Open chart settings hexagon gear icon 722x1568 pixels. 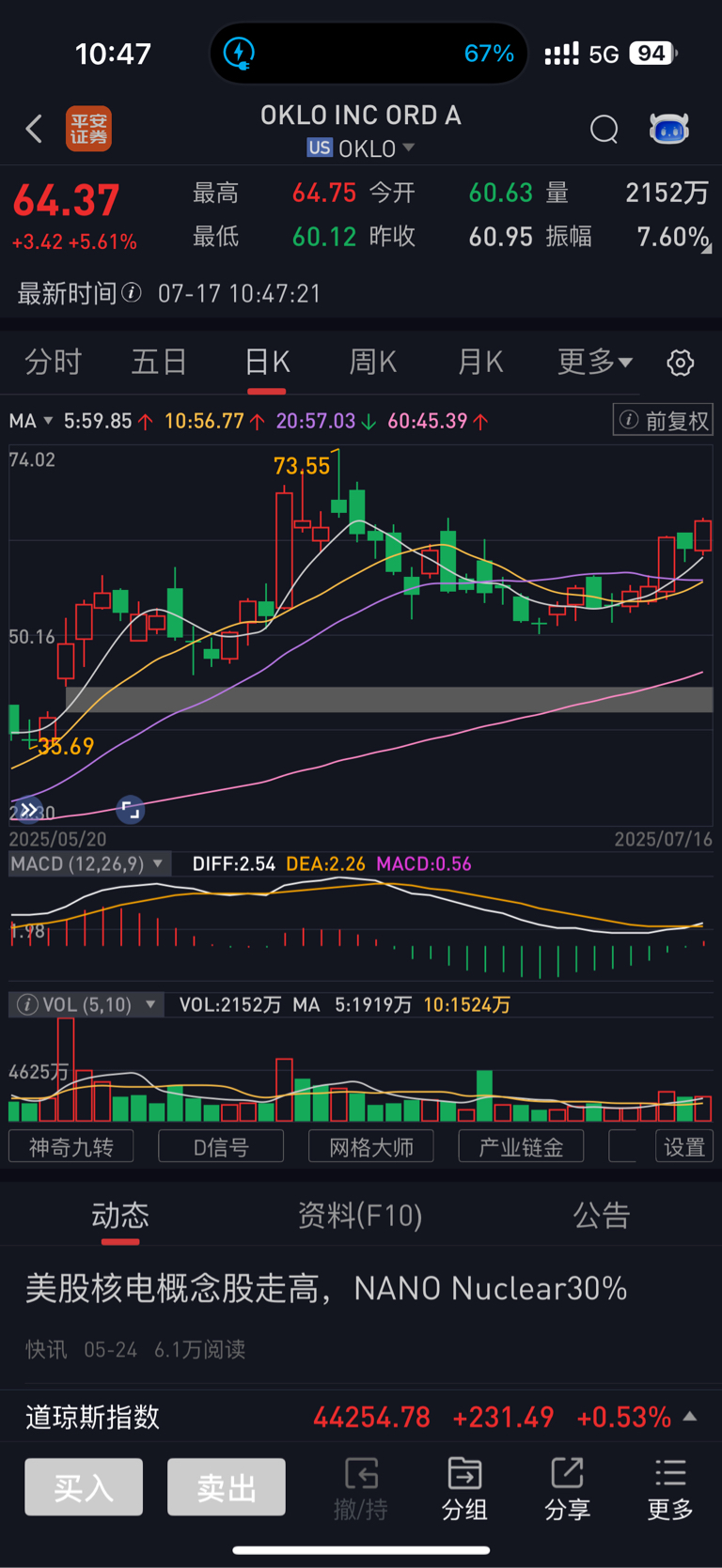681,363
